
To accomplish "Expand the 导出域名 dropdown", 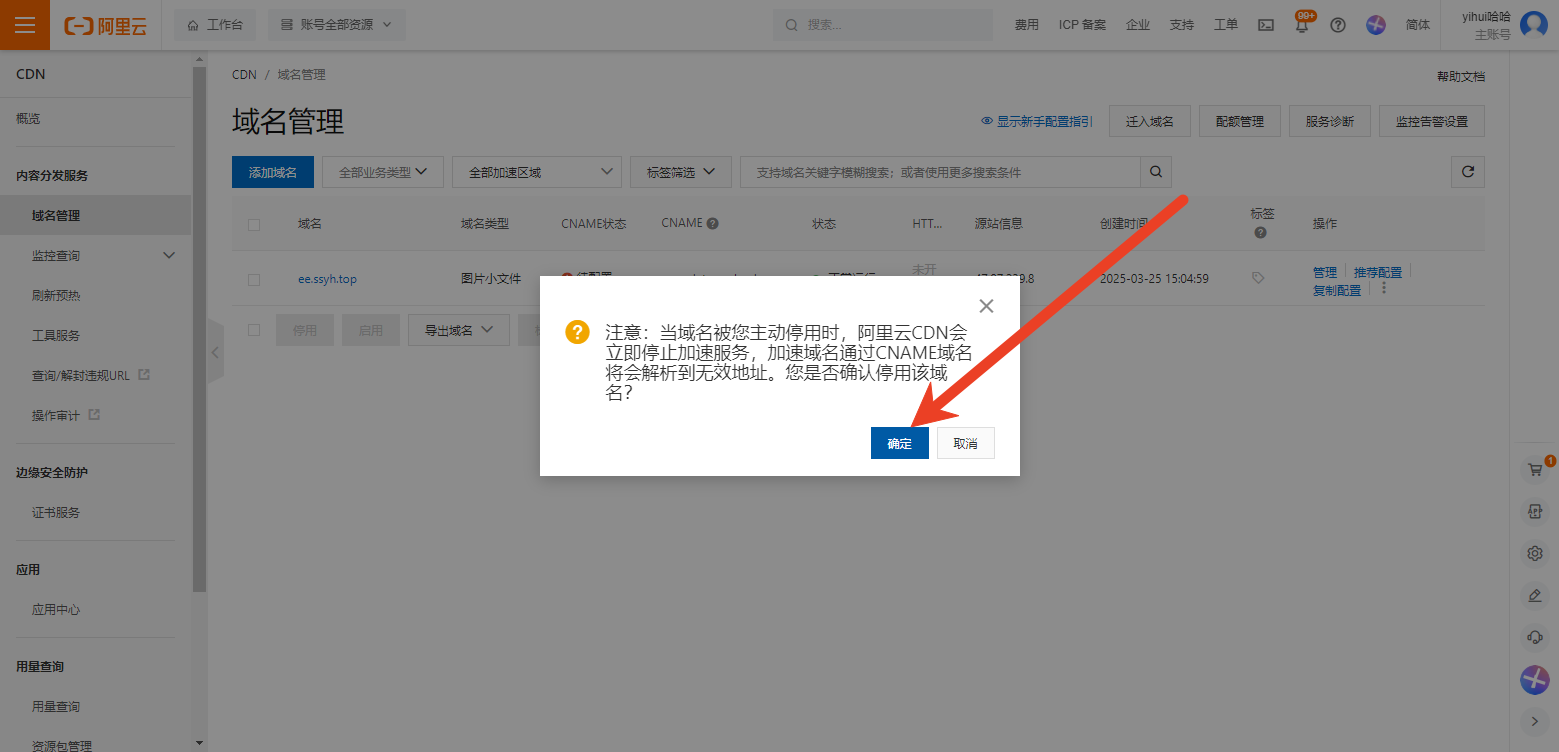I will pyautogui.click(x=459, y=330).
